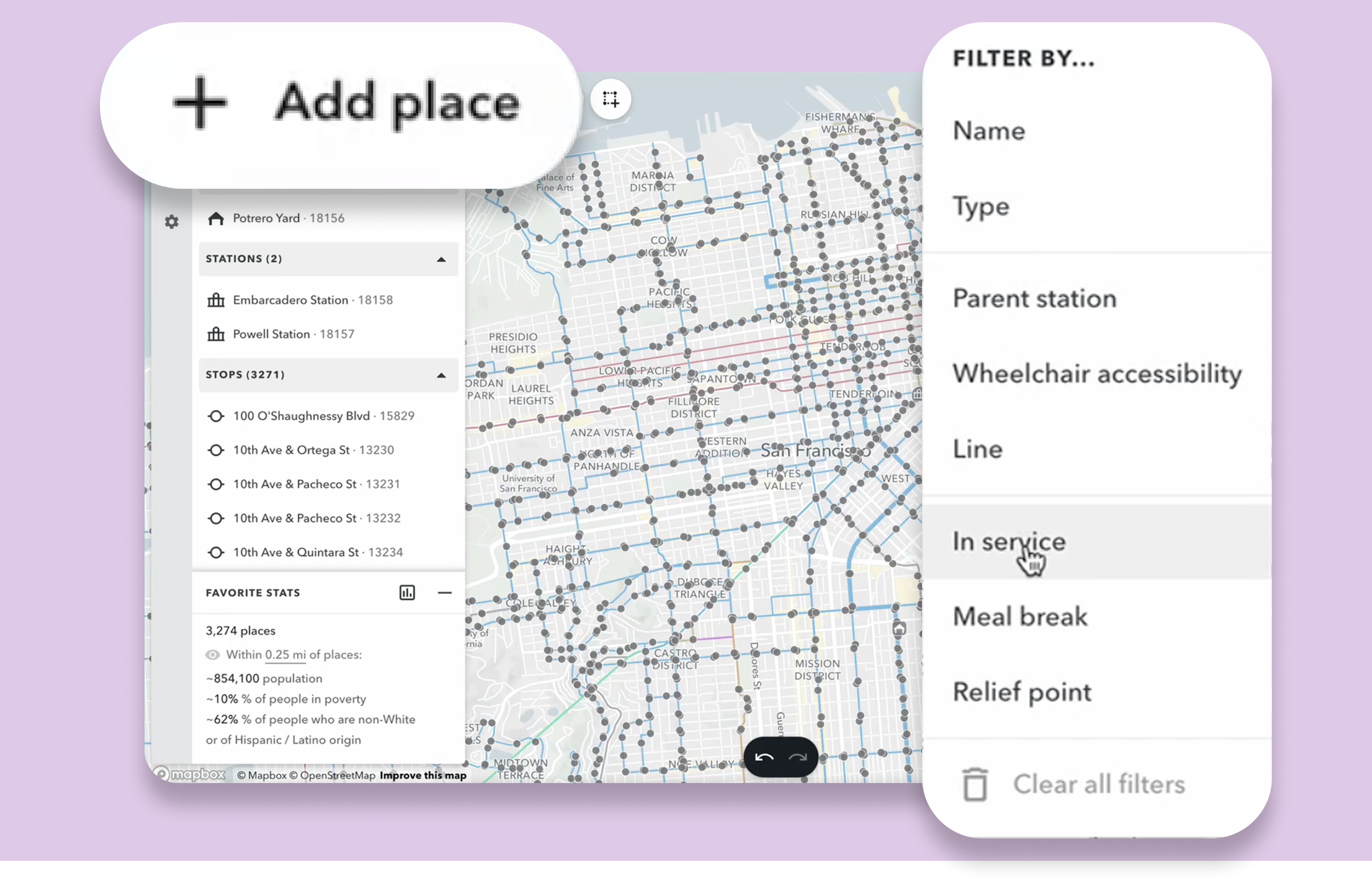Screen dimensions: 1372x883
Task: Click the Potrero Yard house icon
Action: pyautogui.click(x=216, y=218)
